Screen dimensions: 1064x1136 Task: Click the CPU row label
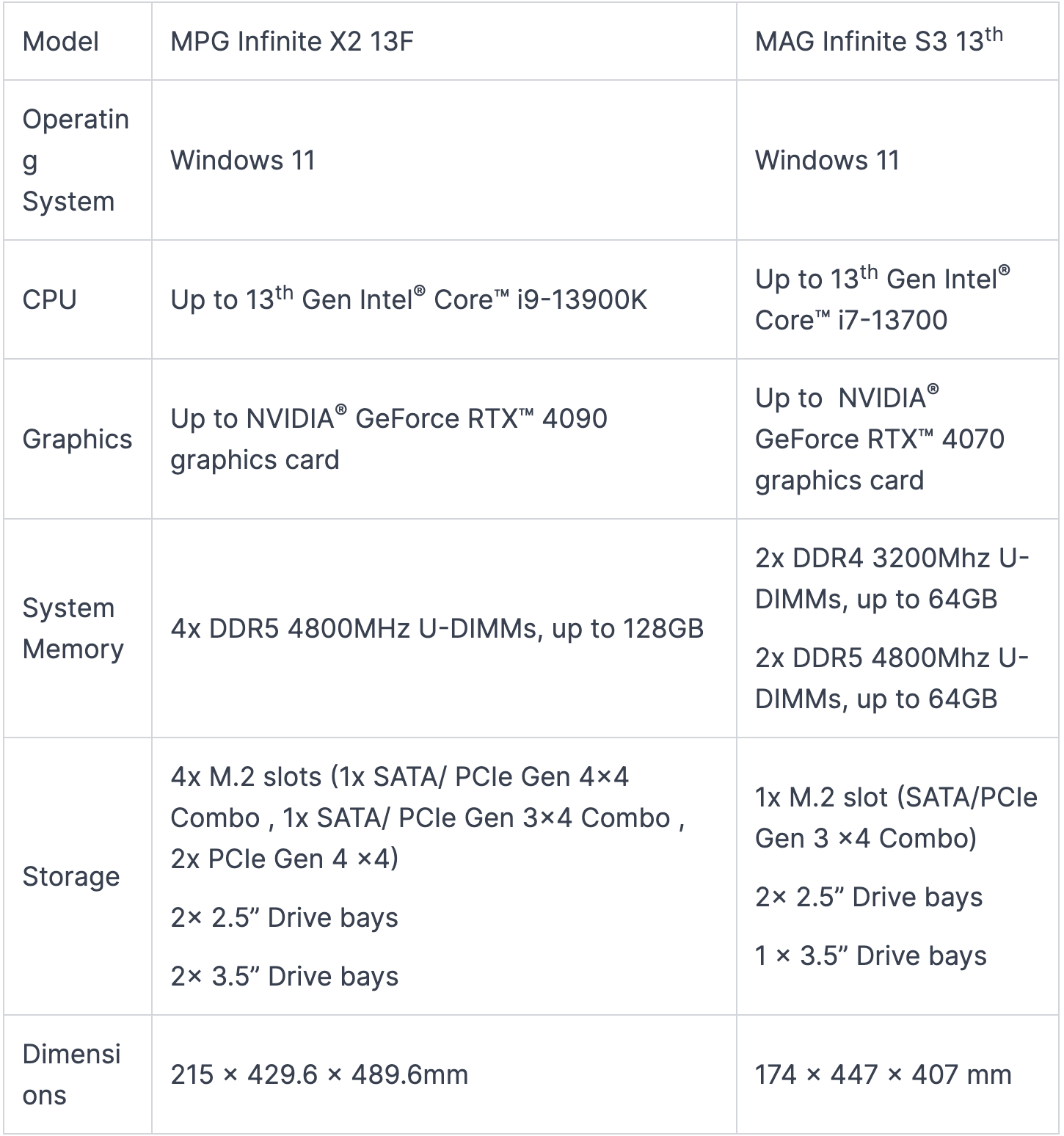[50, 299]
